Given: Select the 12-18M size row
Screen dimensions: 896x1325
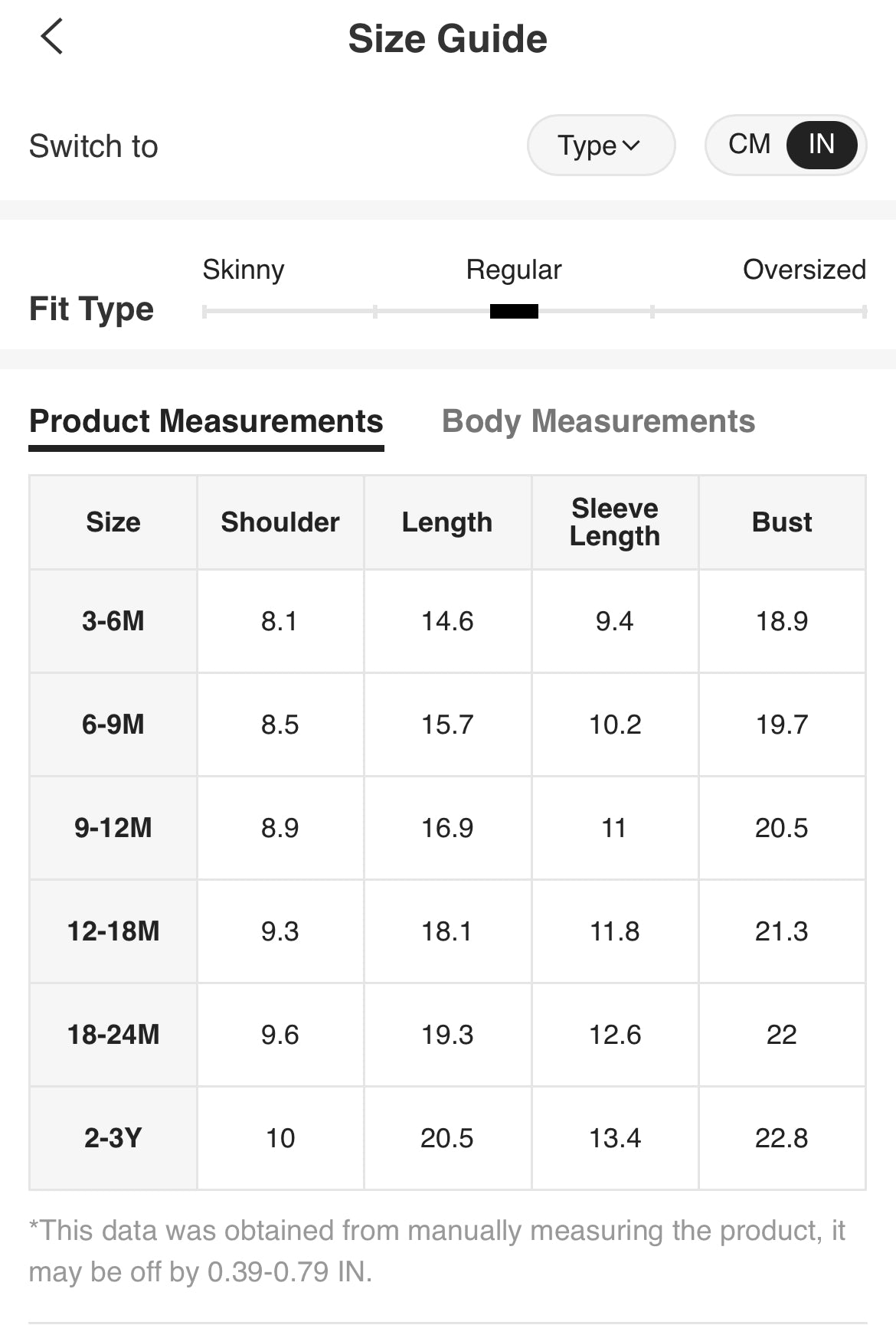Looking at the screenshot, I should 113,931.
